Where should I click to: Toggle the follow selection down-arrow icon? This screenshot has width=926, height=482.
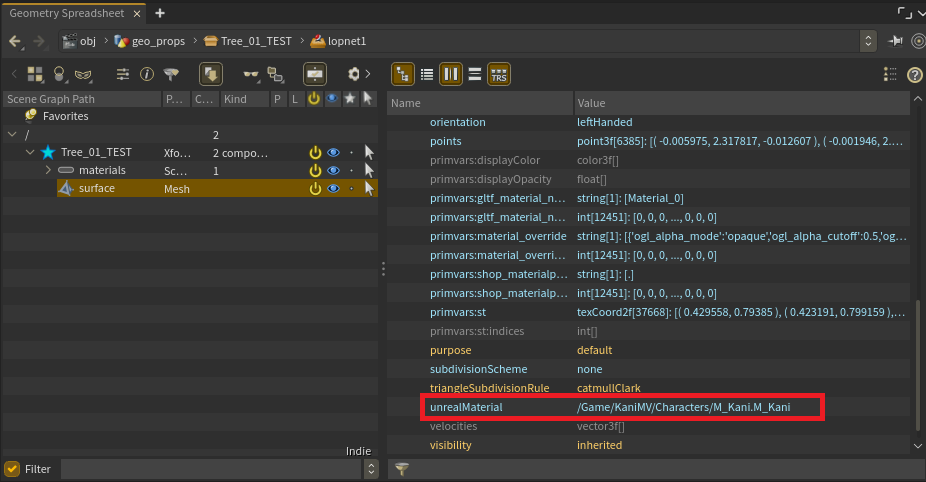[x=211, y=74]
